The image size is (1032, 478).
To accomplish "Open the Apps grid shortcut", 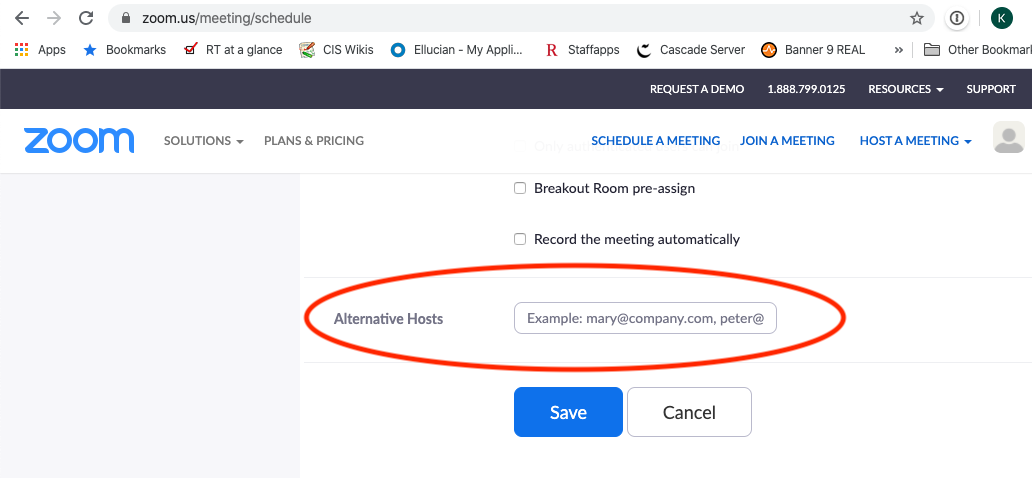I will pyautogui.click(x=40, y=49).
